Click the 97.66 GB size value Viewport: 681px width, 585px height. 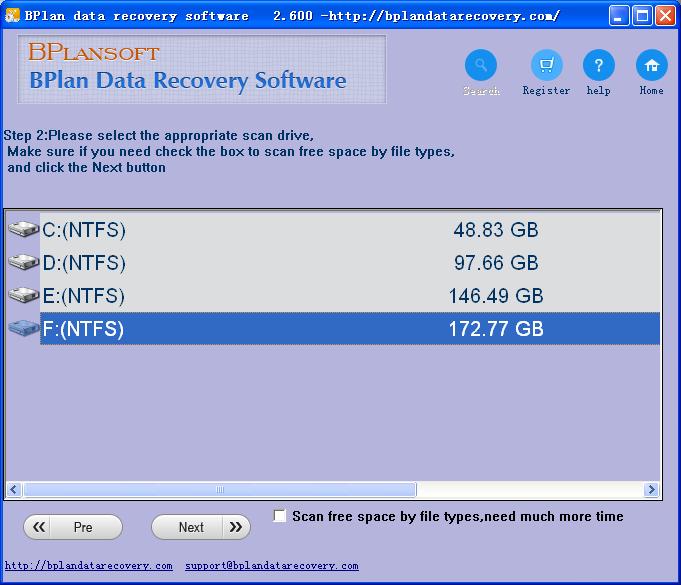(496, 263)
